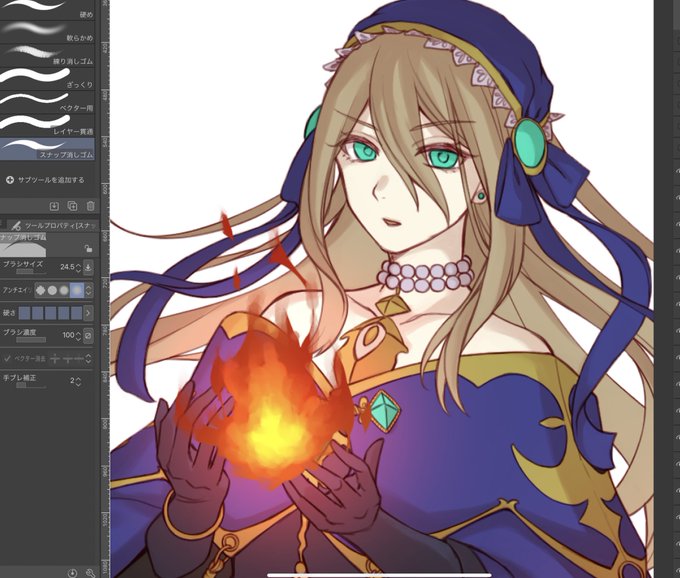Select the ベクター用 eraser sub tool
This screenshot has height=578, width=680.
pos(47,102)
